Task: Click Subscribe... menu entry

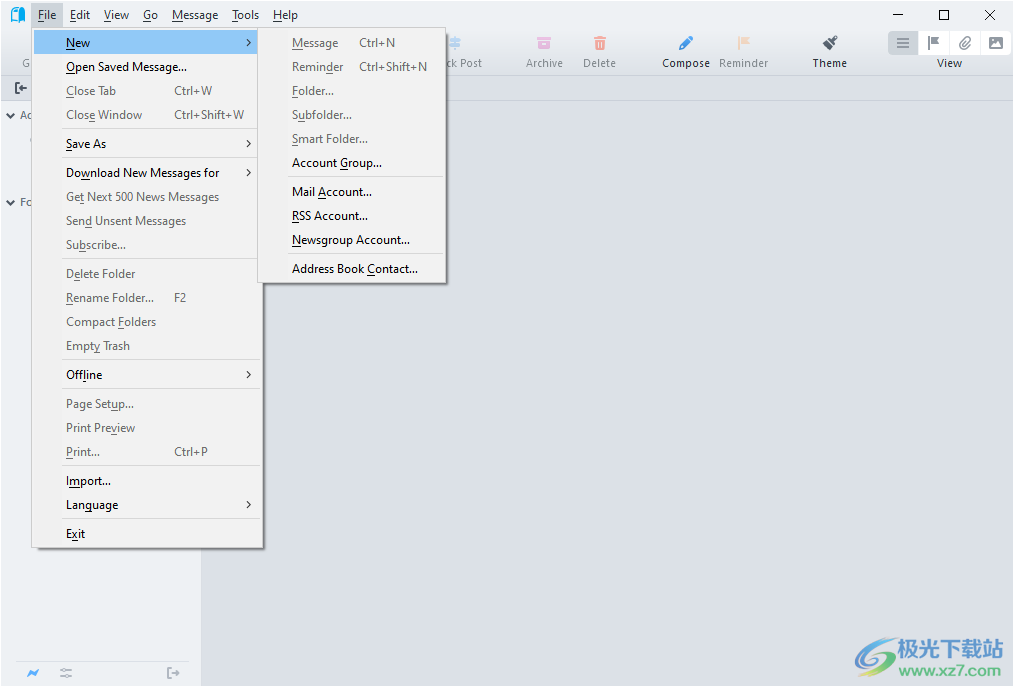Action: click(x=147, y=245)
